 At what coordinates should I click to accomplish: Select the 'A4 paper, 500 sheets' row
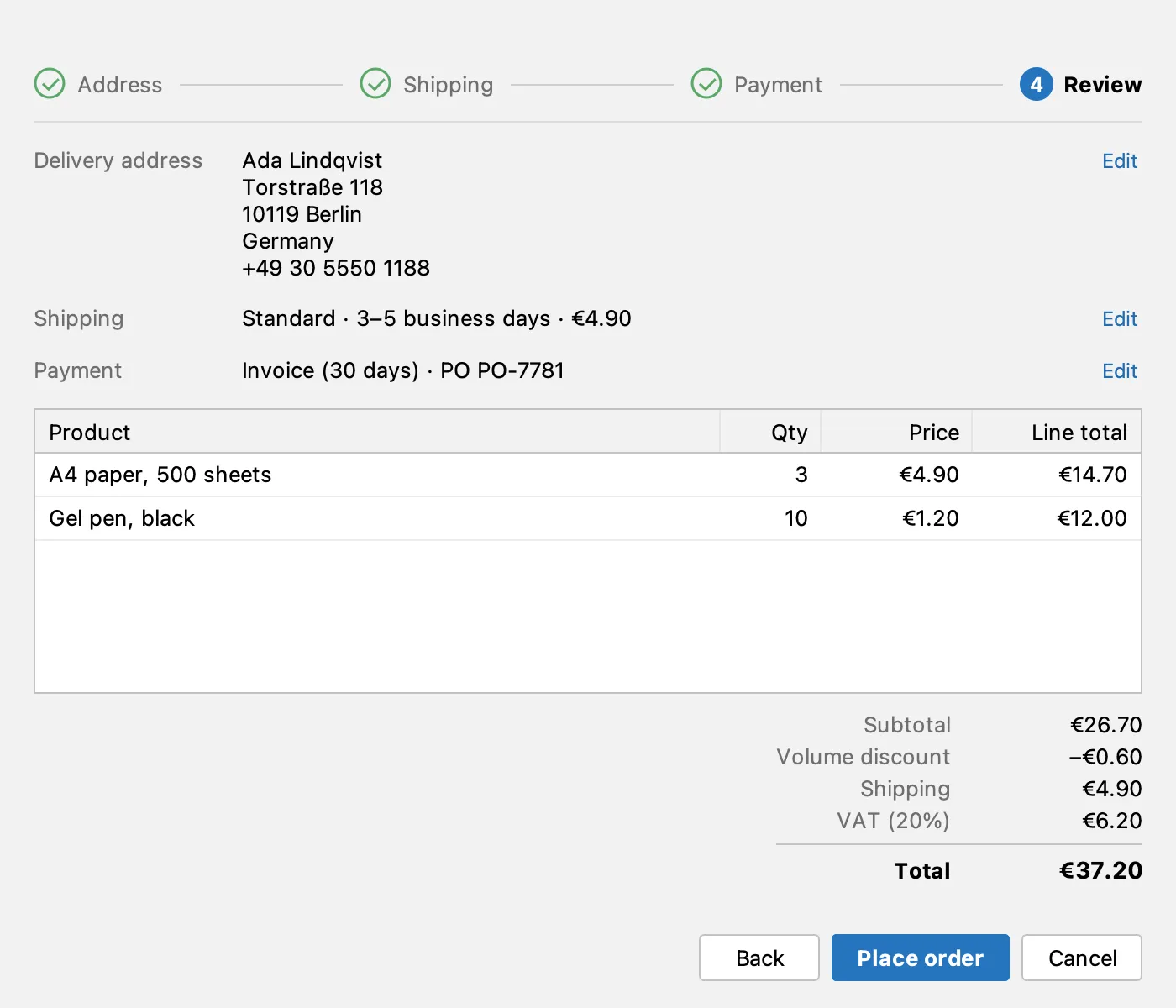[x=588, y=475]
